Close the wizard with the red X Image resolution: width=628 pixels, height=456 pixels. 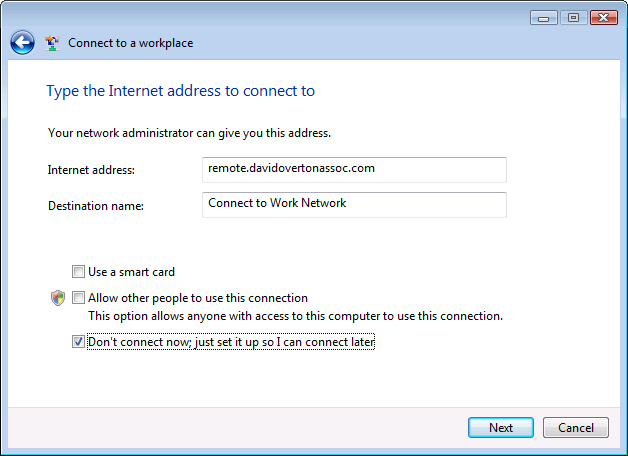click(604, 18)
